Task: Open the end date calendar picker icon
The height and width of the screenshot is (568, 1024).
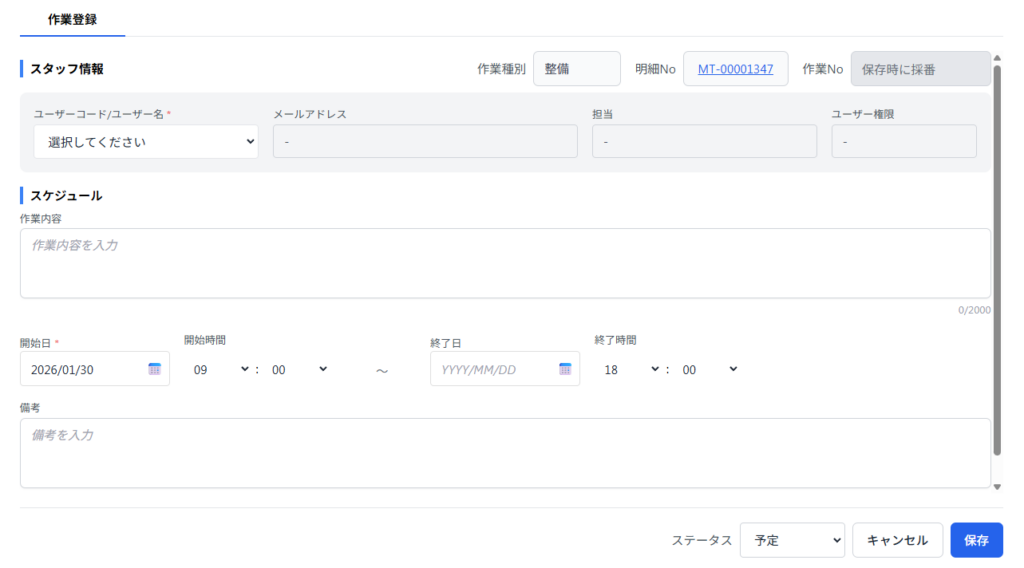Action: click(x=564, y=369)
